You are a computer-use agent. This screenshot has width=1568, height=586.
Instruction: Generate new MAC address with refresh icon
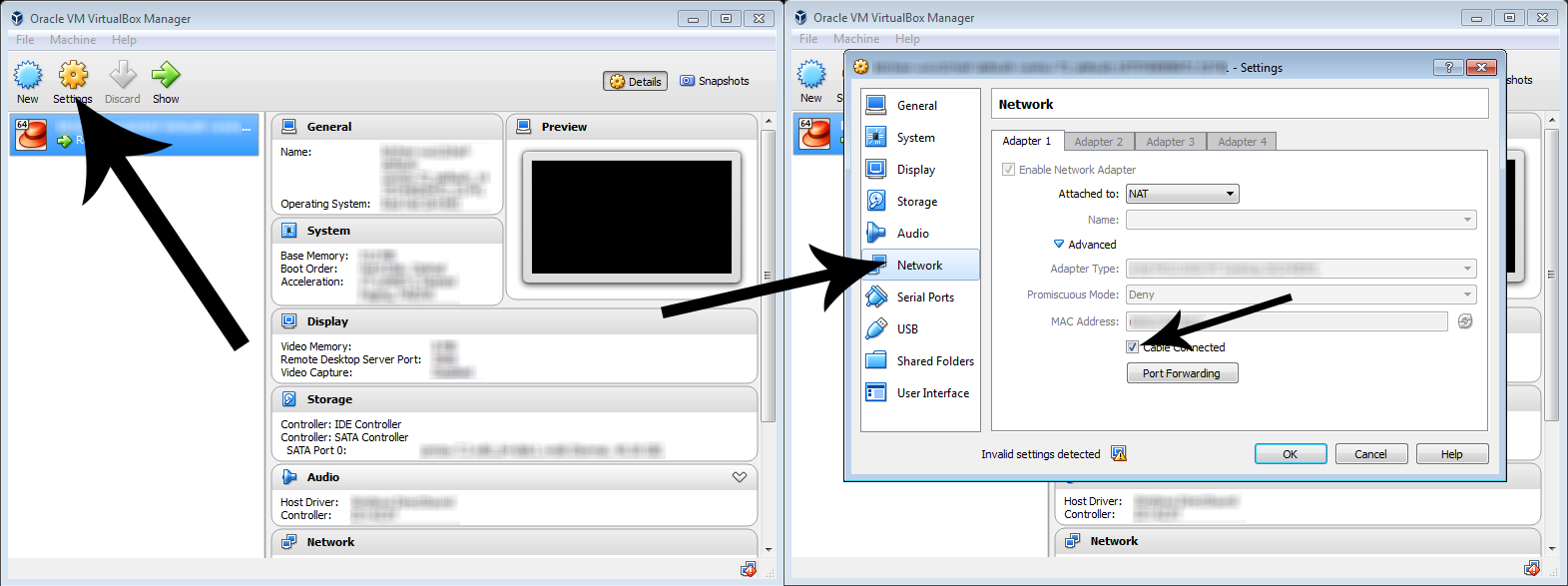pyautogui.click(x=1465, y=321)
